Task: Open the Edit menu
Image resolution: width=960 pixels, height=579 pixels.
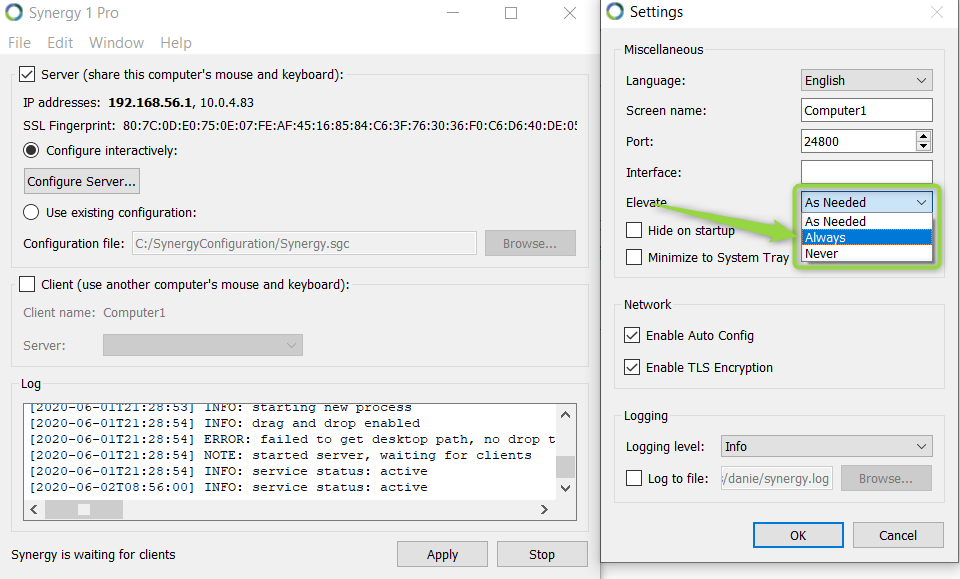Action: [60, 43]
